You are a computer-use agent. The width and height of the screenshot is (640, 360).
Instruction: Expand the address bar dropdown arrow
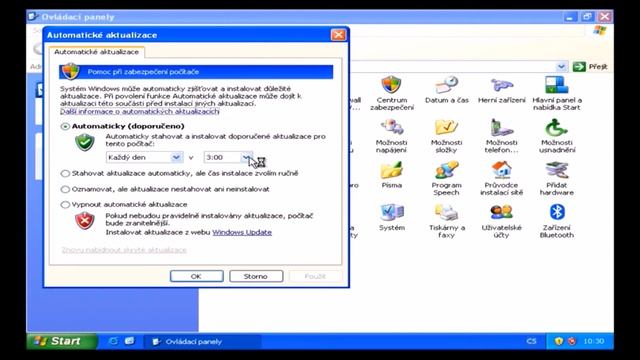[562, 67]
